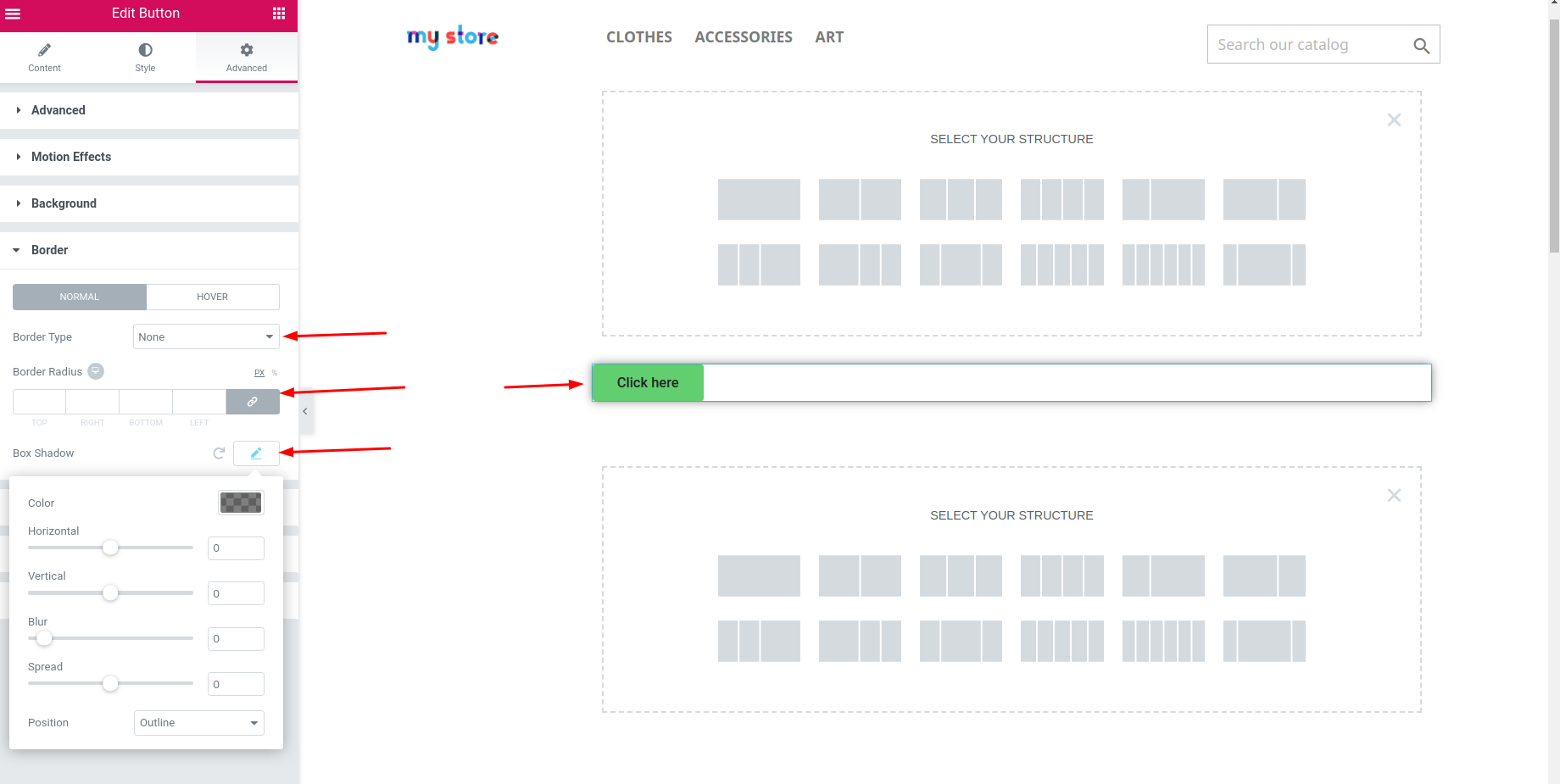Toggle the link values icon for border radius
This screenshot has width=1560, height=784.
tap(253, 402)
